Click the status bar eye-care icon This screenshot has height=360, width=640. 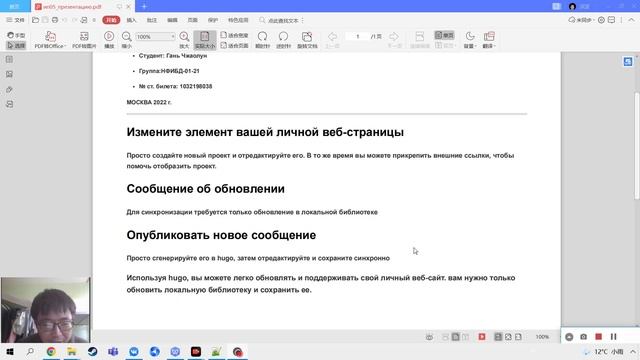tap(429, 337)
